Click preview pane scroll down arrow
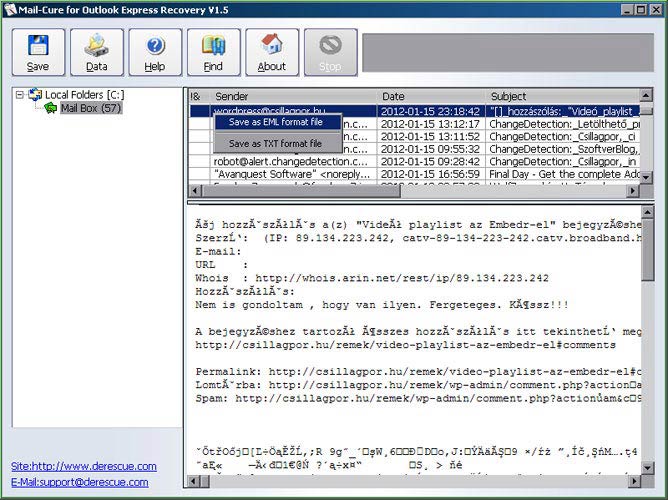 [x=648, y=468]
